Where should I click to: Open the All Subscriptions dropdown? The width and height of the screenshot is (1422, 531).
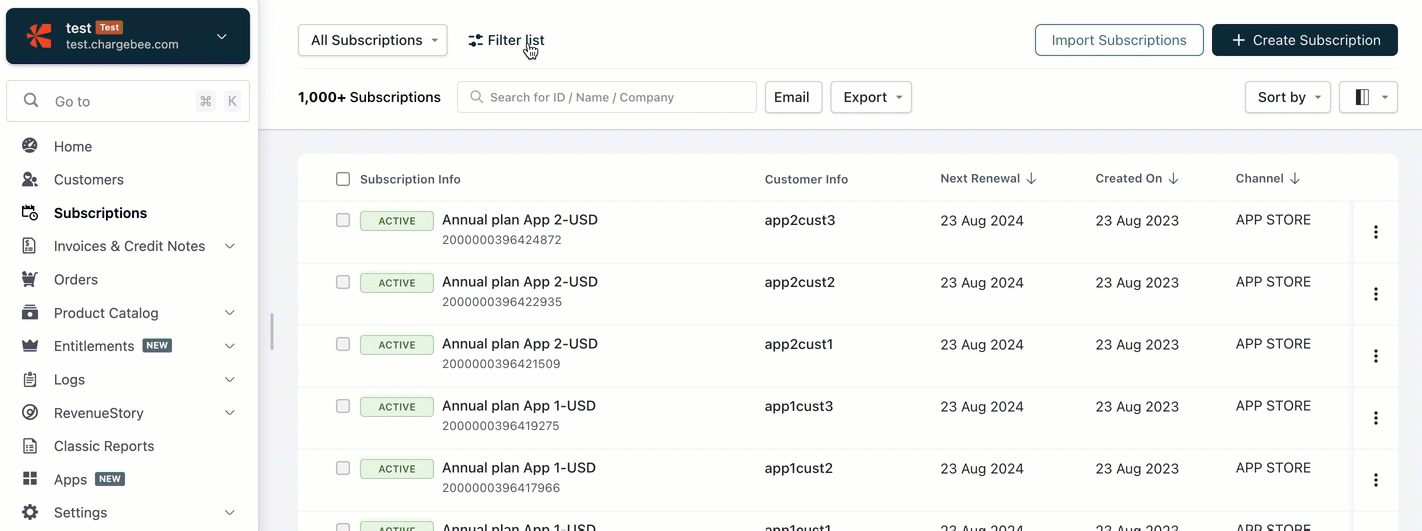373,40
